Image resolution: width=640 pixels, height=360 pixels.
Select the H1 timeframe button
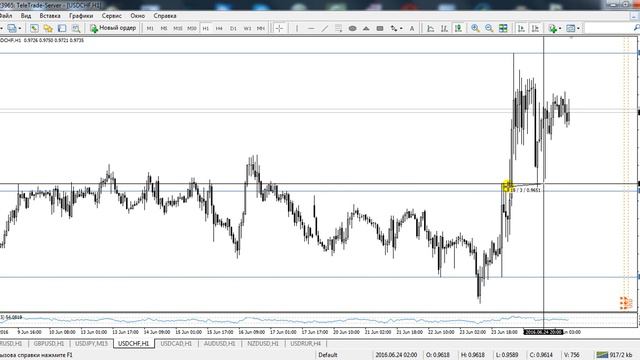(x=205, y=28)
